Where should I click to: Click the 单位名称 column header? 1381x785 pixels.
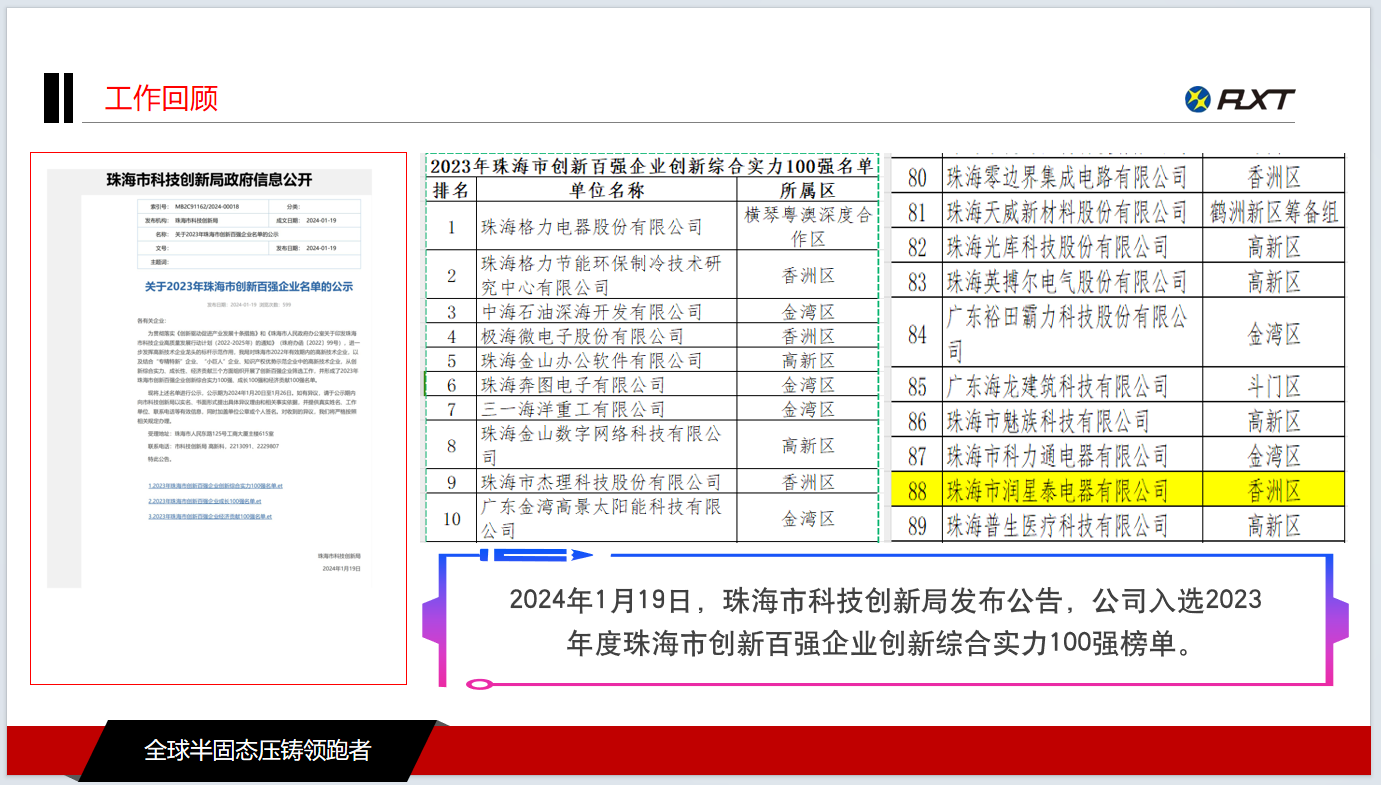coord(607,190)
